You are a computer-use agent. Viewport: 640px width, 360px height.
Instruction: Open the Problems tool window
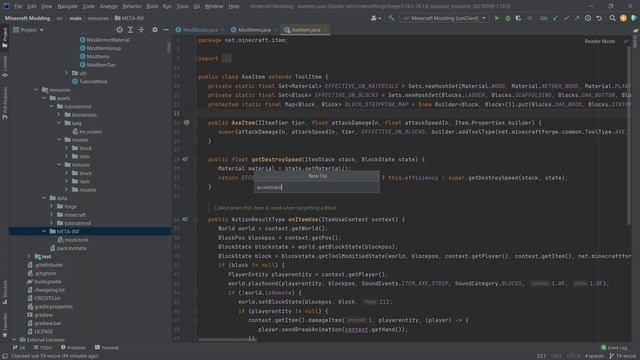(73, 348)
